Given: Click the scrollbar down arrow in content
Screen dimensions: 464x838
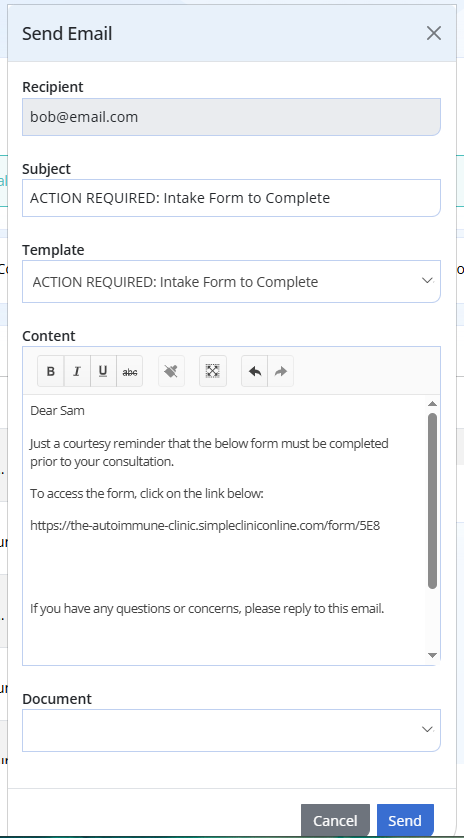Looking at the screenshot, I should point(432,655).
